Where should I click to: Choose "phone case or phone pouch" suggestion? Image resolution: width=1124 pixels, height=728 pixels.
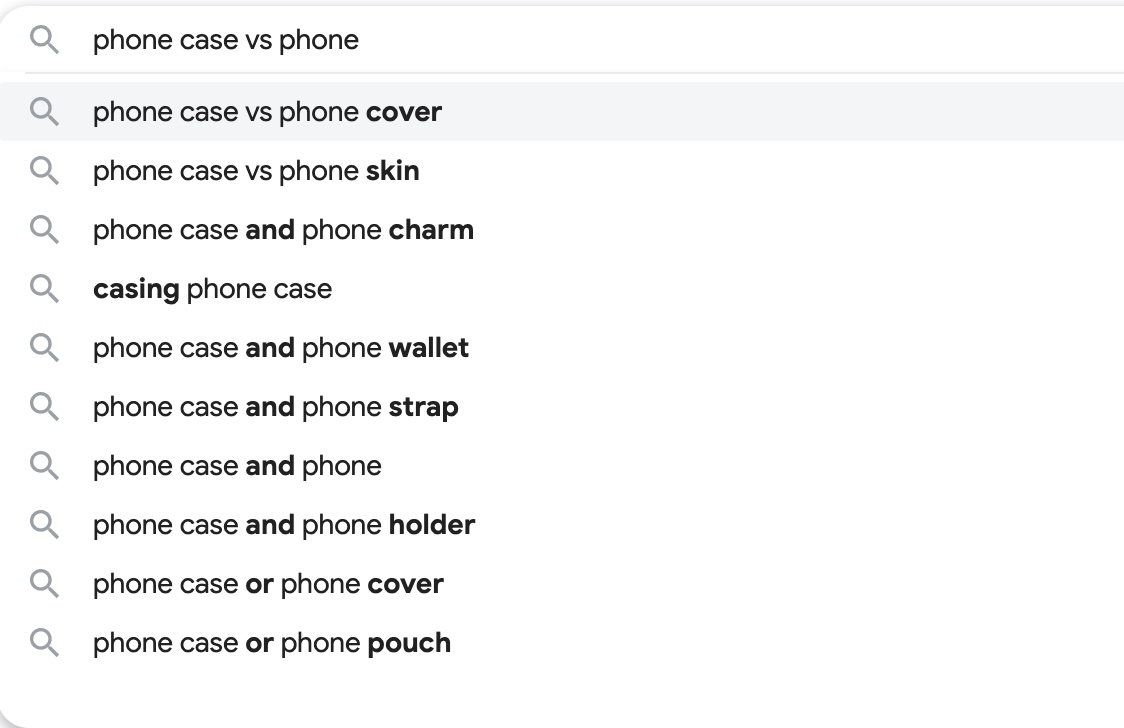tap(272, 643)
